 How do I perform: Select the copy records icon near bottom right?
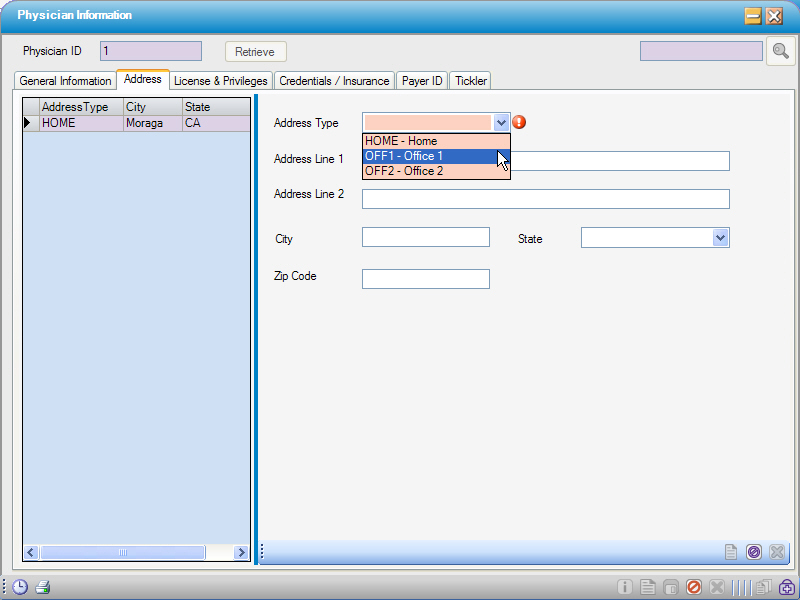pos(761,587)
